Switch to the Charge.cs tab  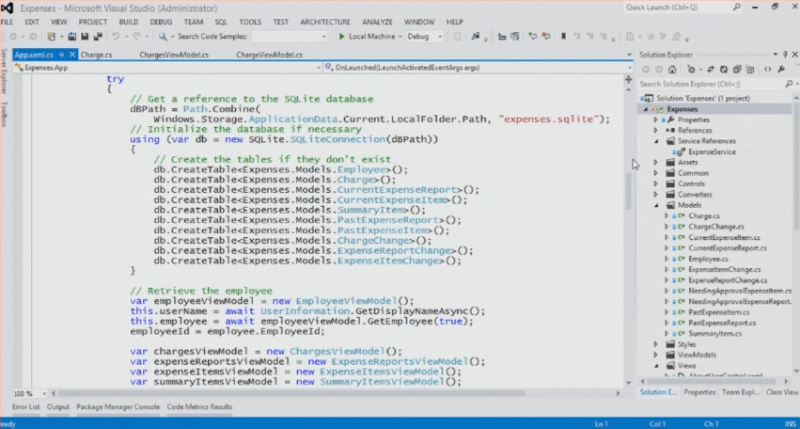coord(96,55)
